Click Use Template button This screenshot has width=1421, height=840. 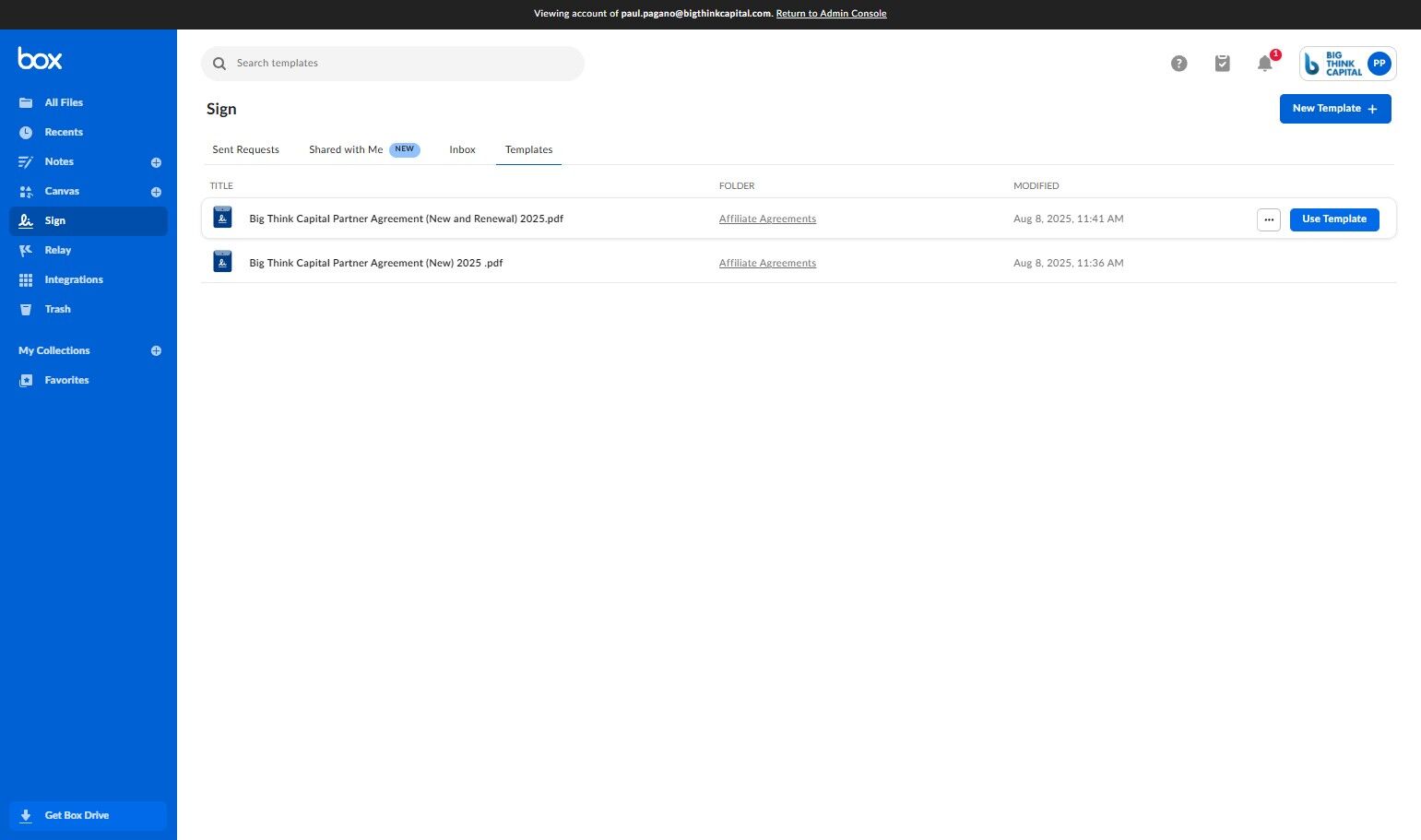1333,219
